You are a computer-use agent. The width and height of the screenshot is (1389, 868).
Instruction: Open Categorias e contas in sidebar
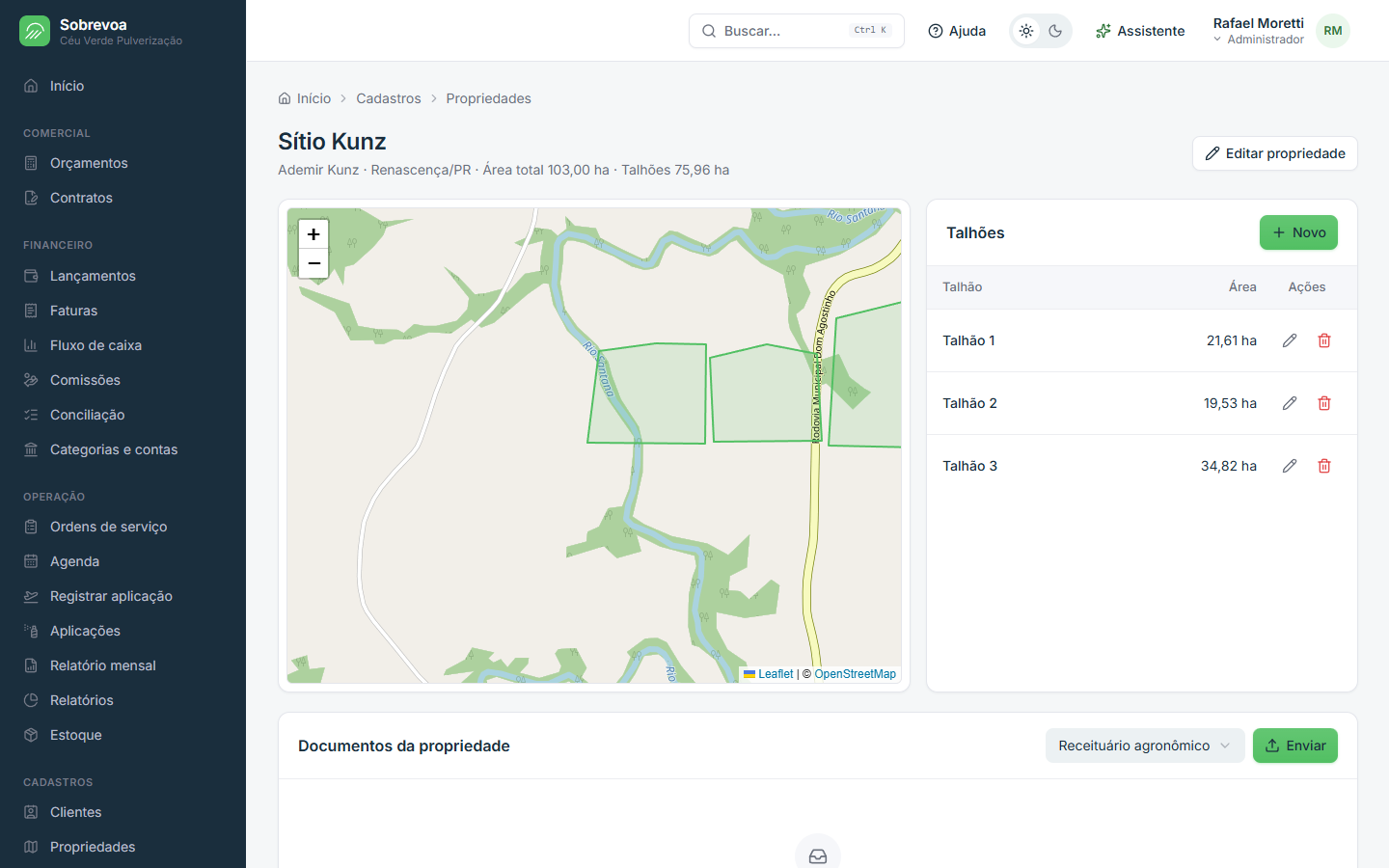coord(123,449)
